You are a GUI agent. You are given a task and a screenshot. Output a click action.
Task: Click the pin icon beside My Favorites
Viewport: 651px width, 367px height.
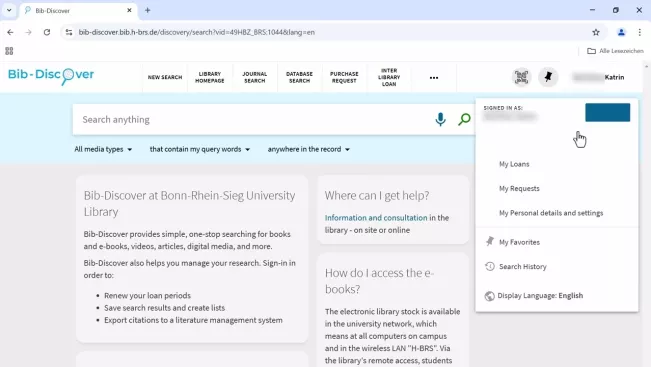(490, 242)
